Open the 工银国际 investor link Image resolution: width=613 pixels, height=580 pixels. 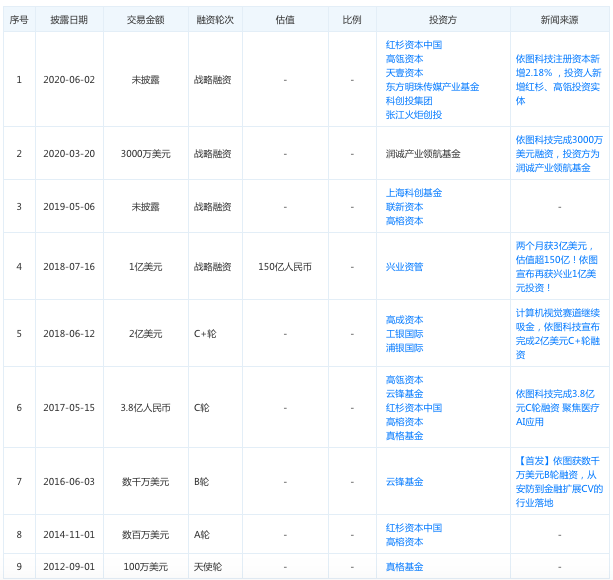pos(404,334)
